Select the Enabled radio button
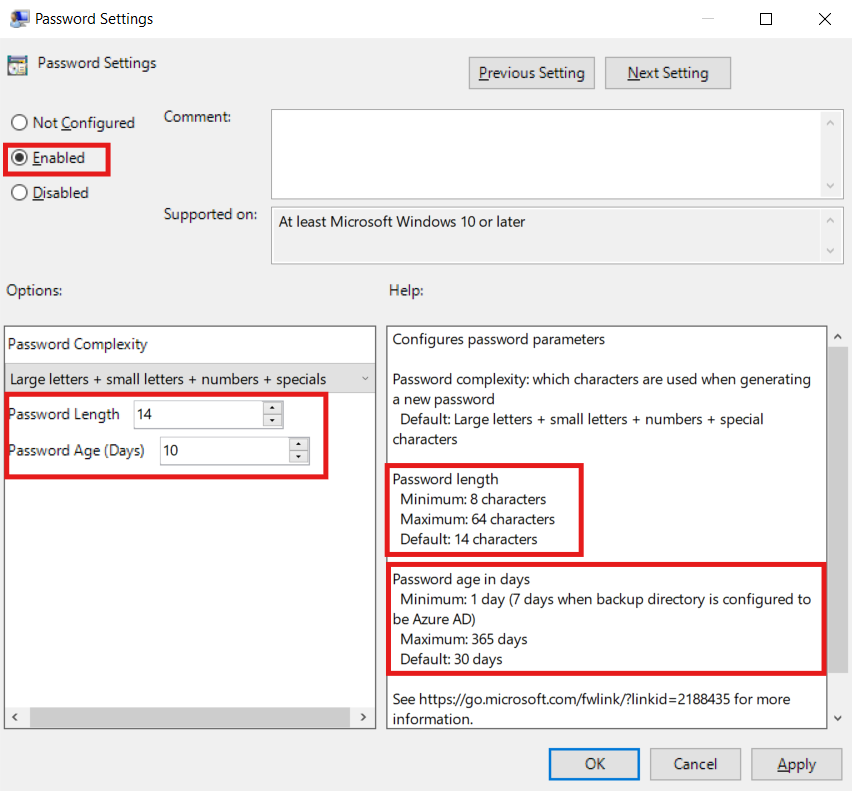Image resolution: width=852 pixels, height=791 pixels. [19, 158]
